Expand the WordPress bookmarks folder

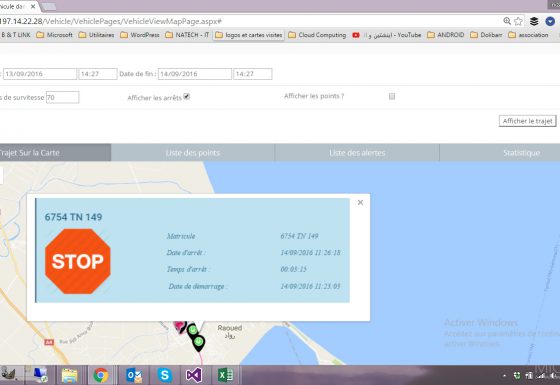140,35
